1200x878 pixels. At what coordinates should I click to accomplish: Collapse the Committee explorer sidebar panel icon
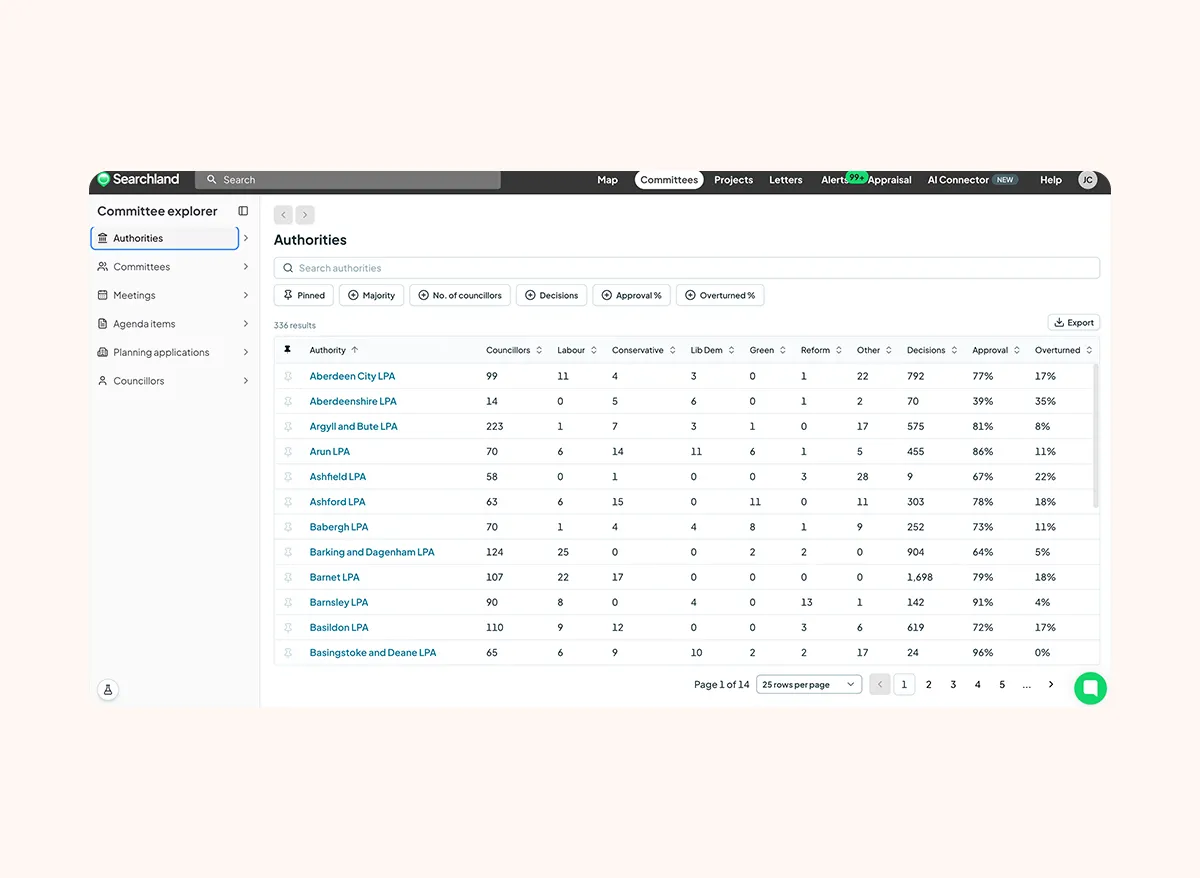[x=243, y=211]
